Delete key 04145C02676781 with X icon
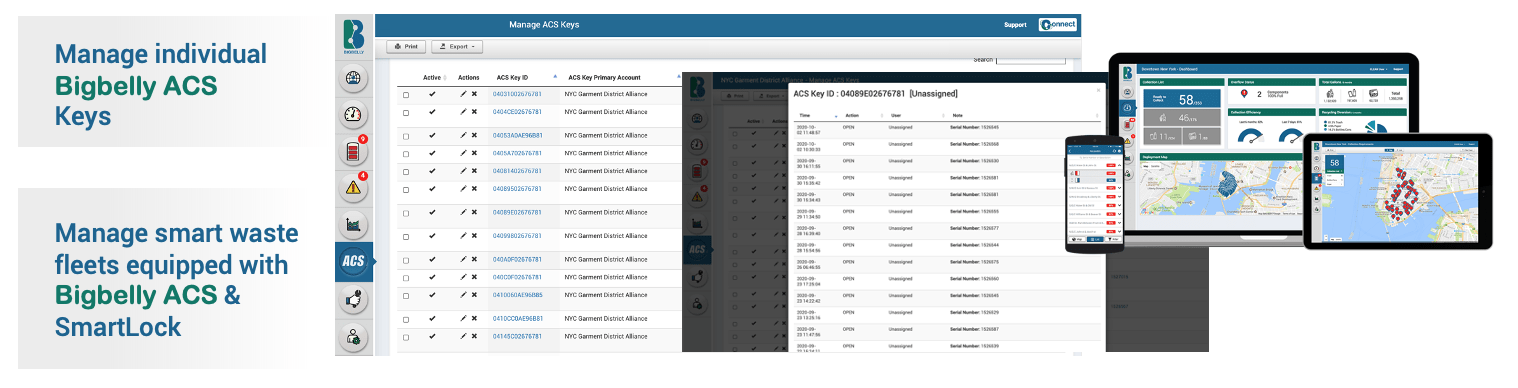 [474, 336]
